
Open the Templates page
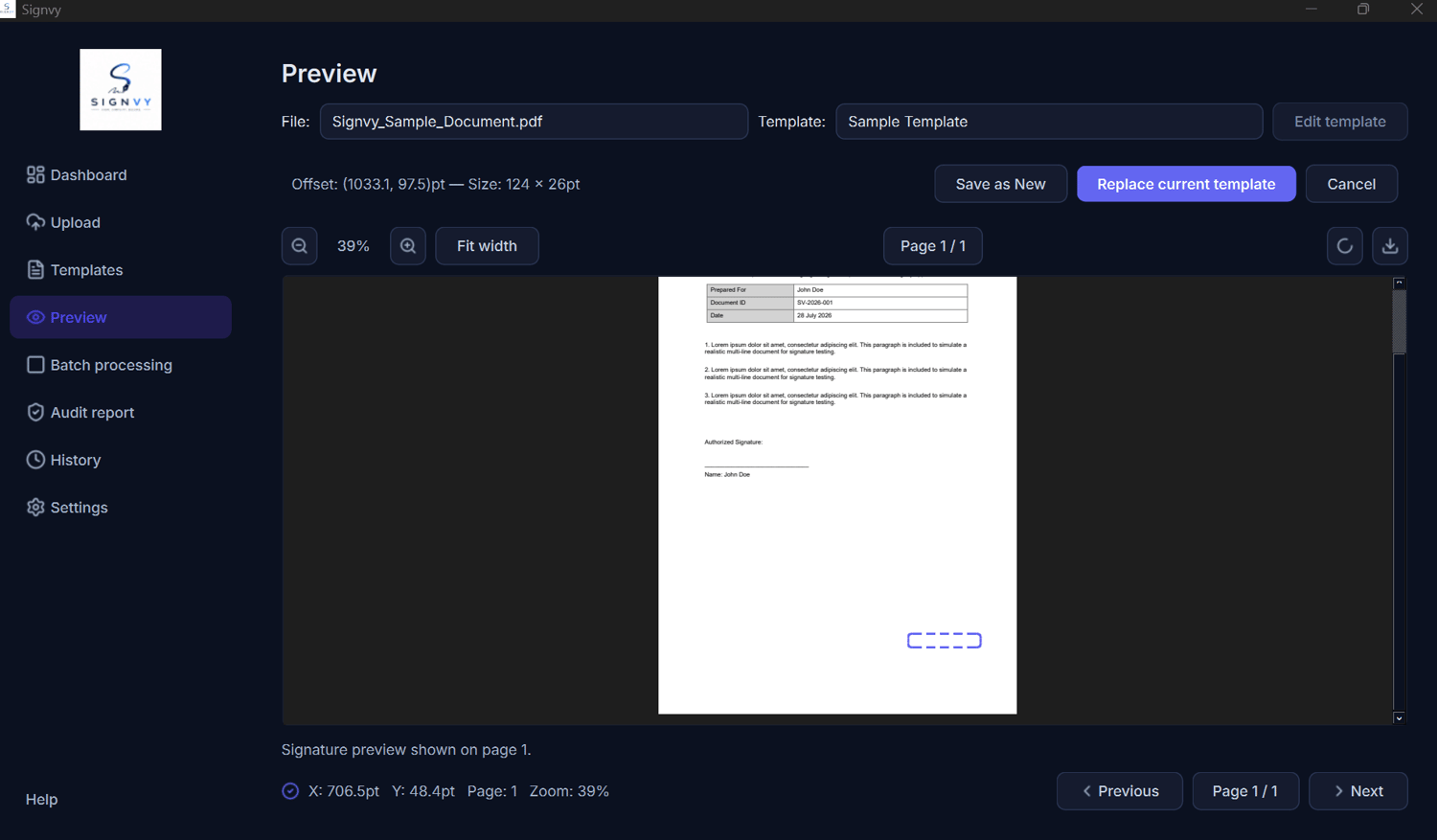(121, 270)
